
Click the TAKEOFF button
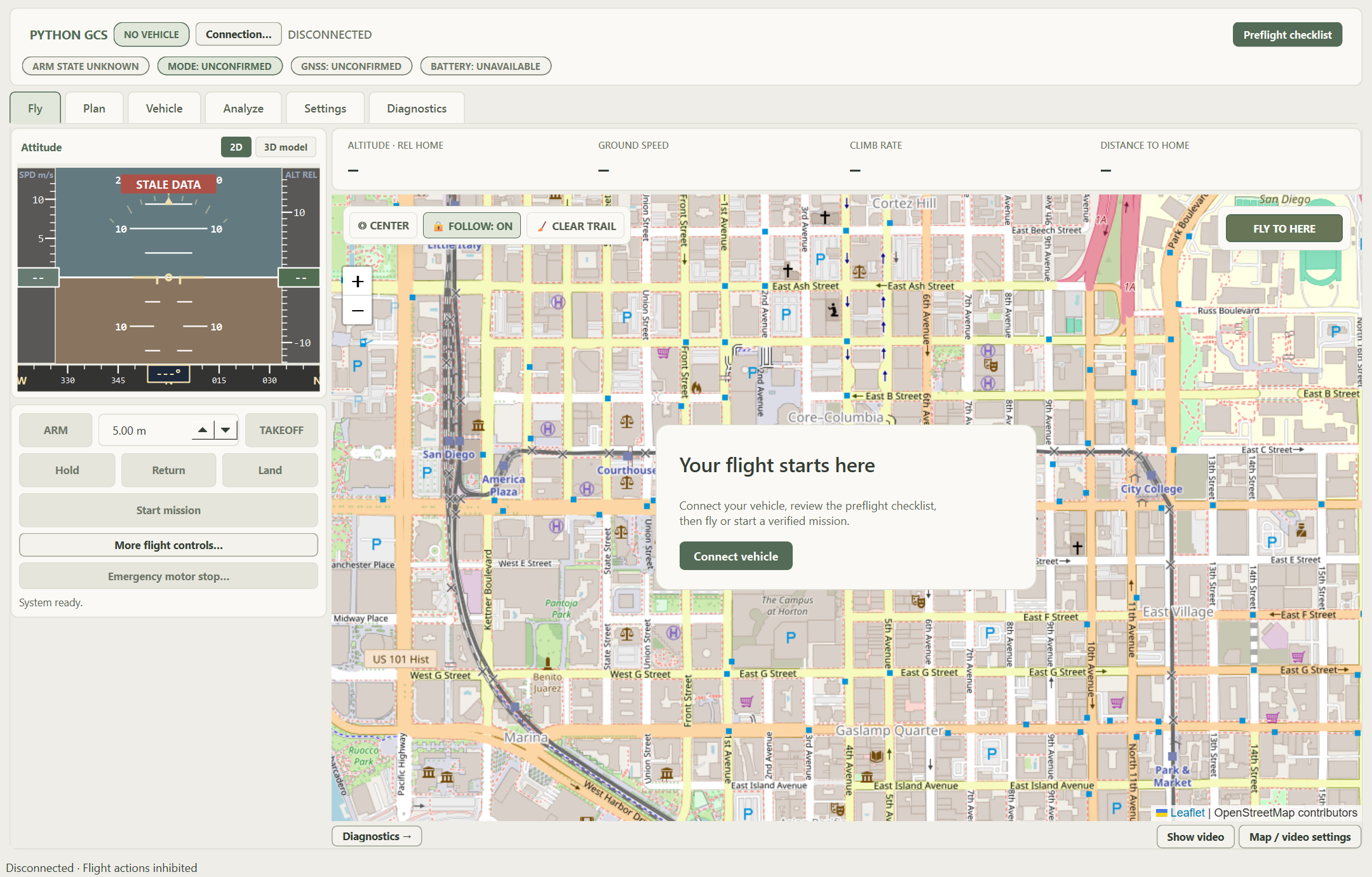281,430
